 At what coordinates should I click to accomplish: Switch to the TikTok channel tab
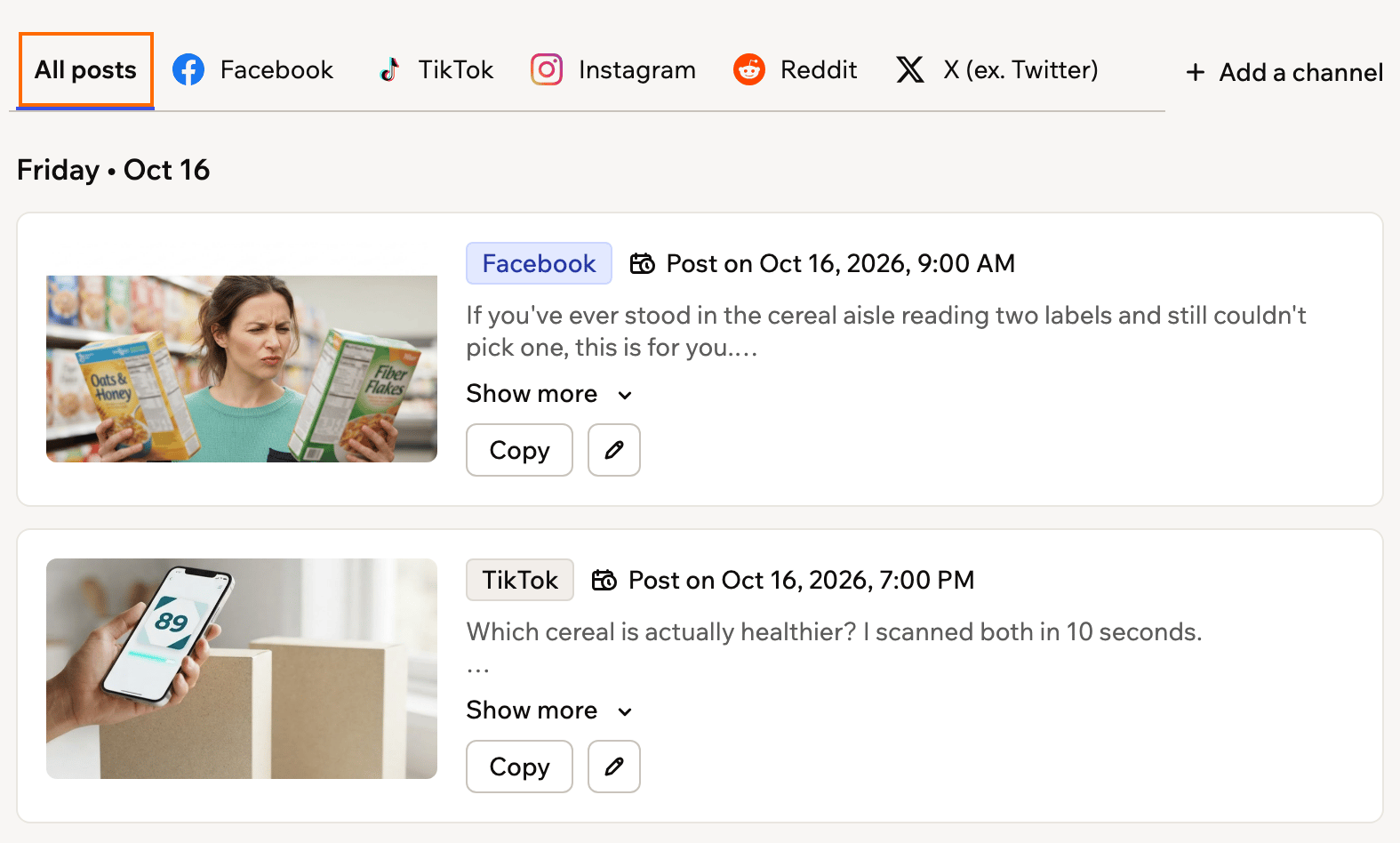[436, 69]
